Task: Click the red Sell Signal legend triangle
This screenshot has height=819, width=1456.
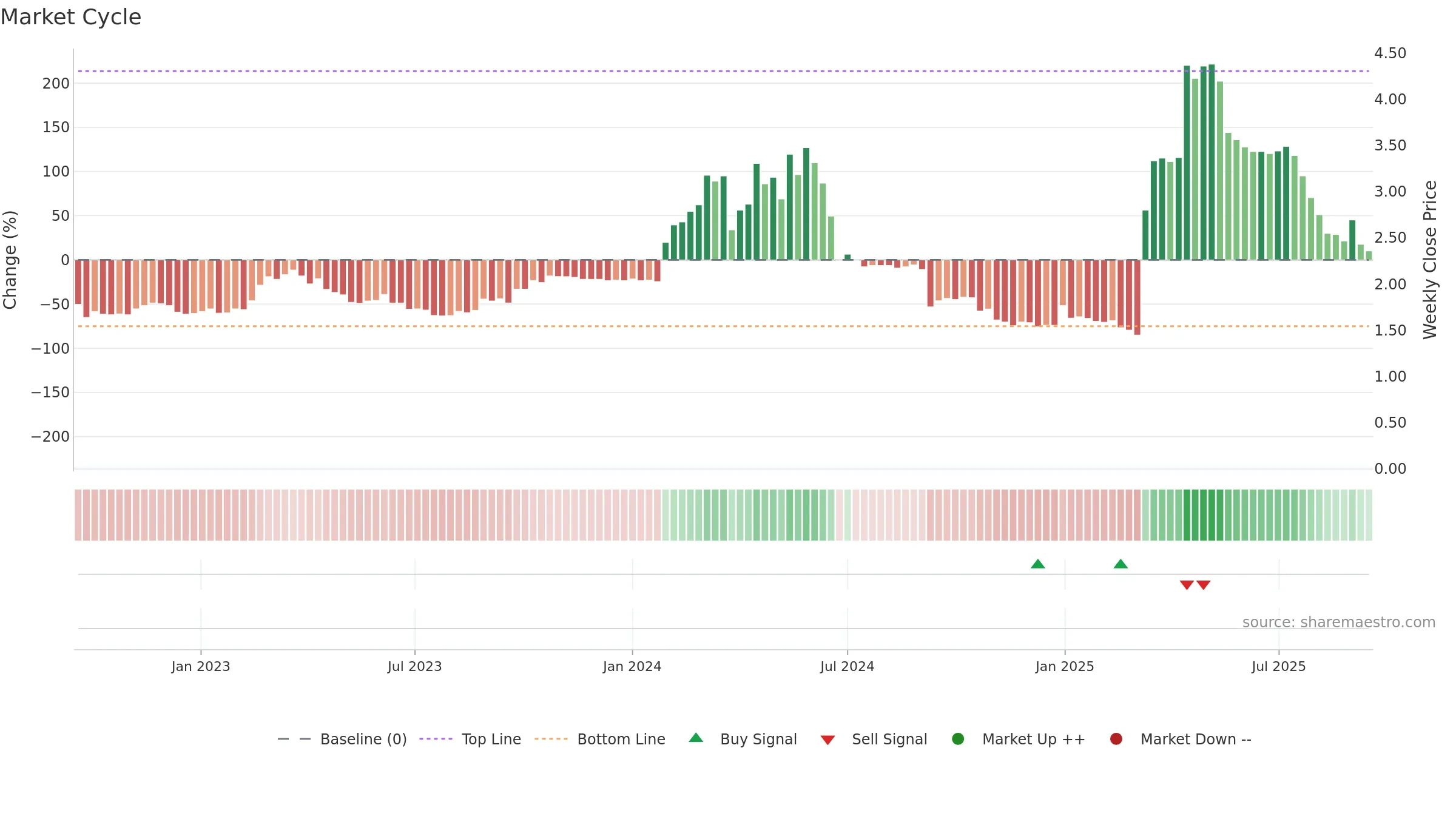Action: click(827, 740)
